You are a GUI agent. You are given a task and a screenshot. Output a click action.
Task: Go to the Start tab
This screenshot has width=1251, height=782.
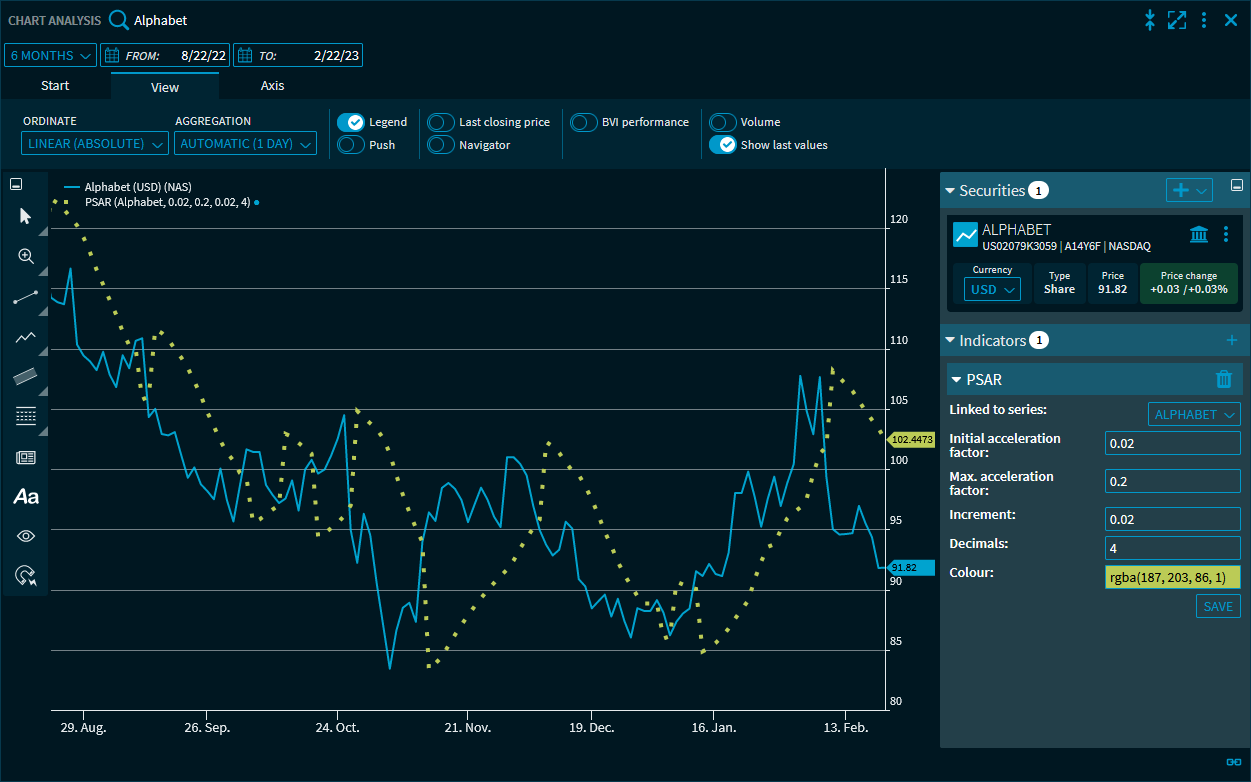coord(55,86)
